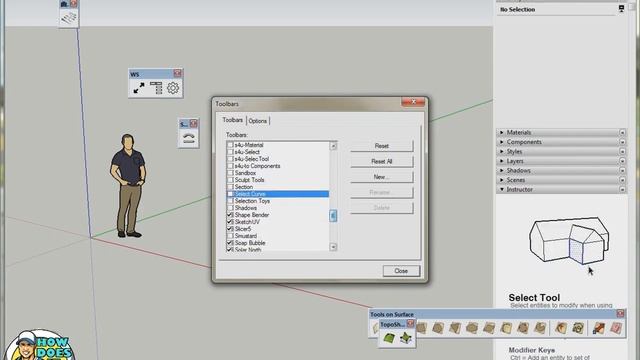The height and width of the screenshot is (360, 640).
Task: Select the contour editor orange arrow icon
Action: [599, 328]
